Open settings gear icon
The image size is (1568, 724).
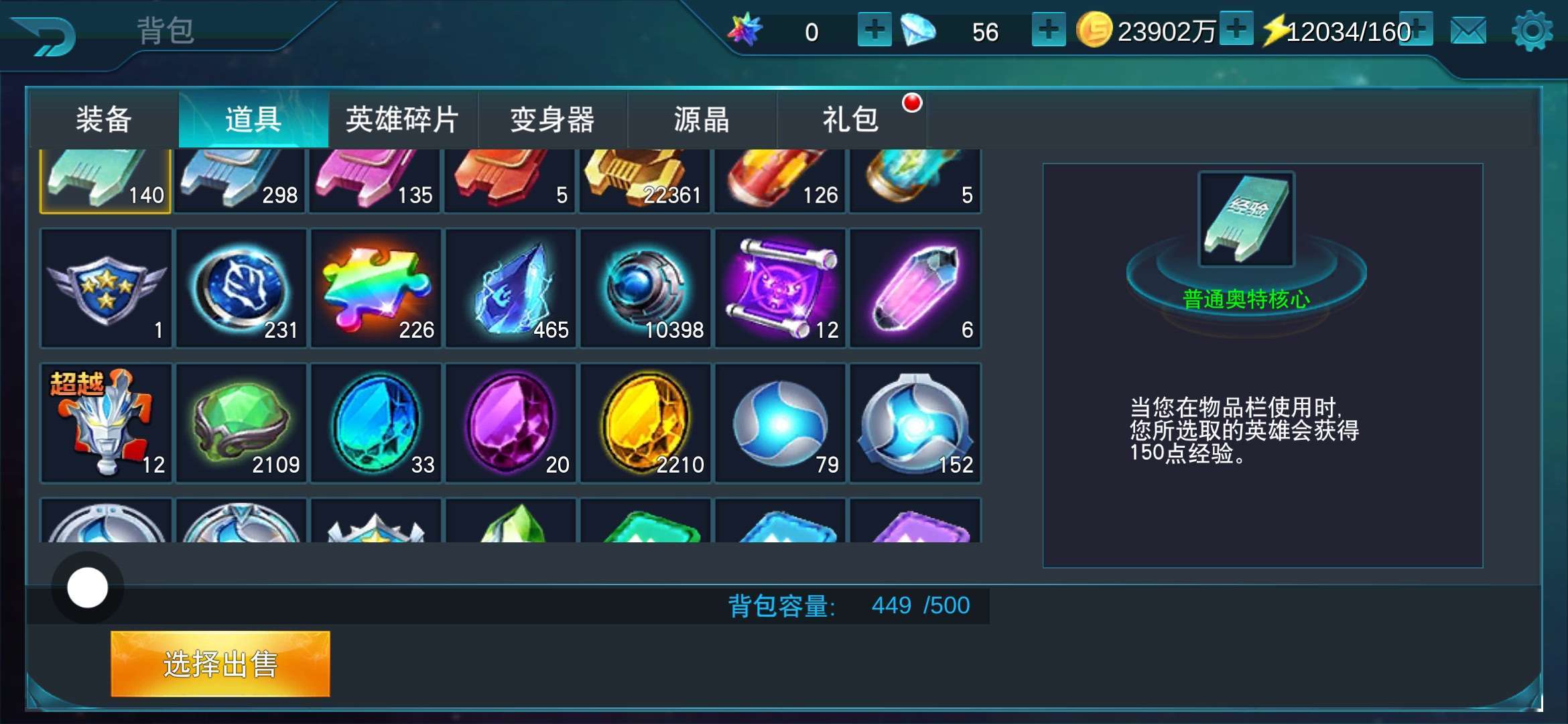(1532, 31)
